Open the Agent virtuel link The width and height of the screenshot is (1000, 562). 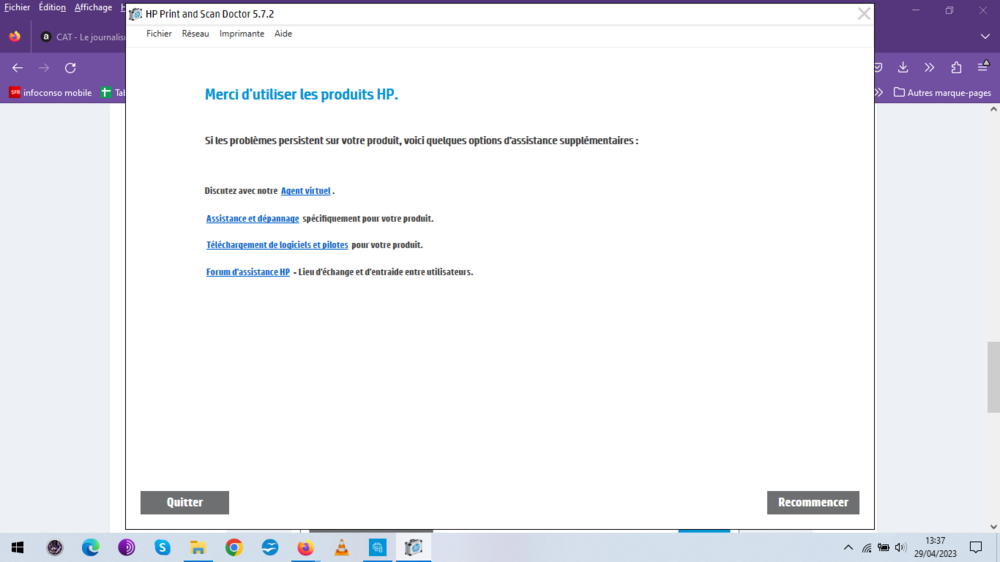pyautogui.click(x=305, y=191)
